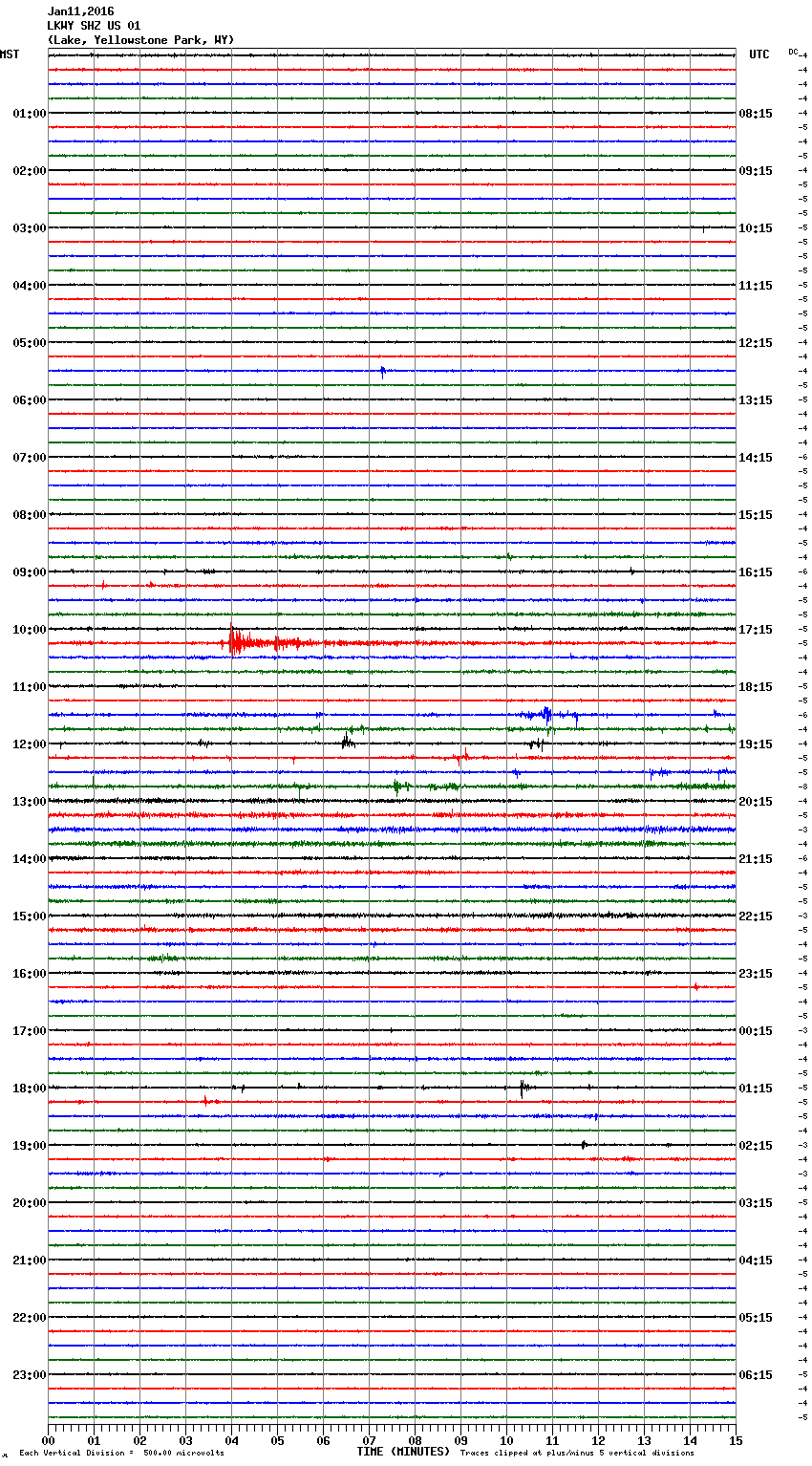Viewport: 812px width, 1466px height.
Task: Select the 10:00 MST hour label
Action: (29, 630)
